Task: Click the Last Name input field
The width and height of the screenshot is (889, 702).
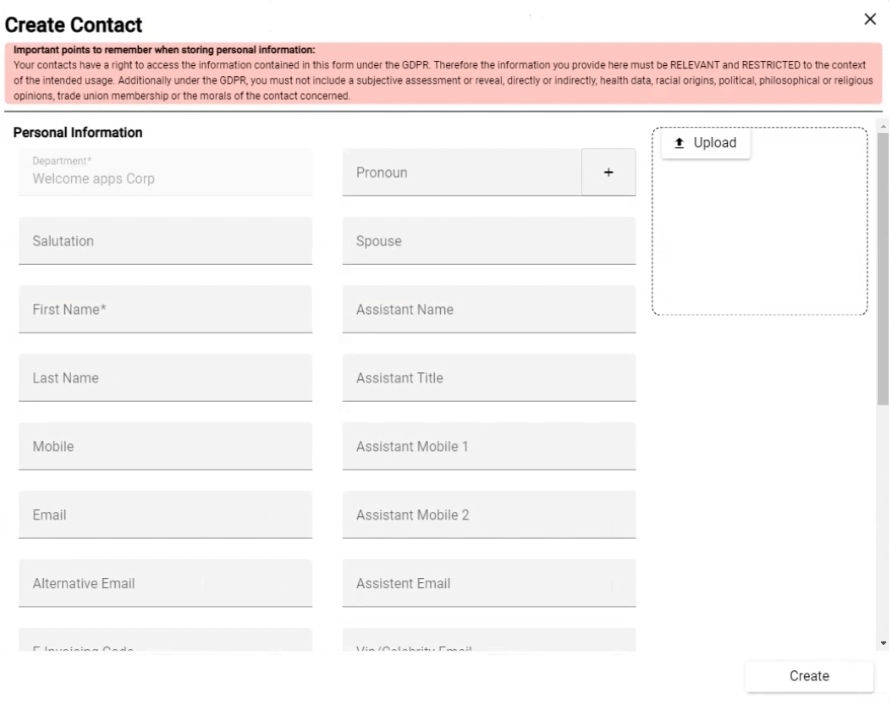Action: tap(166, 378)
